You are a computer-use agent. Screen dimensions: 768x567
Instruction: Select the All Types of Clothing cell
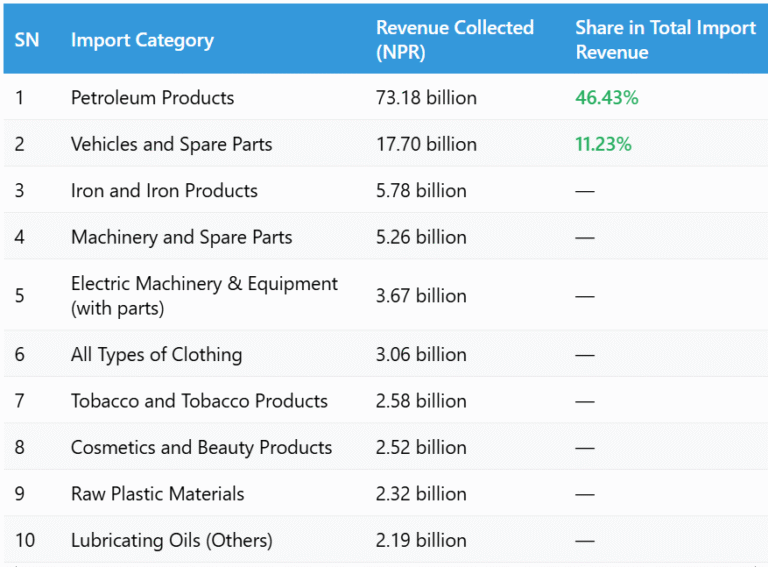156,354
